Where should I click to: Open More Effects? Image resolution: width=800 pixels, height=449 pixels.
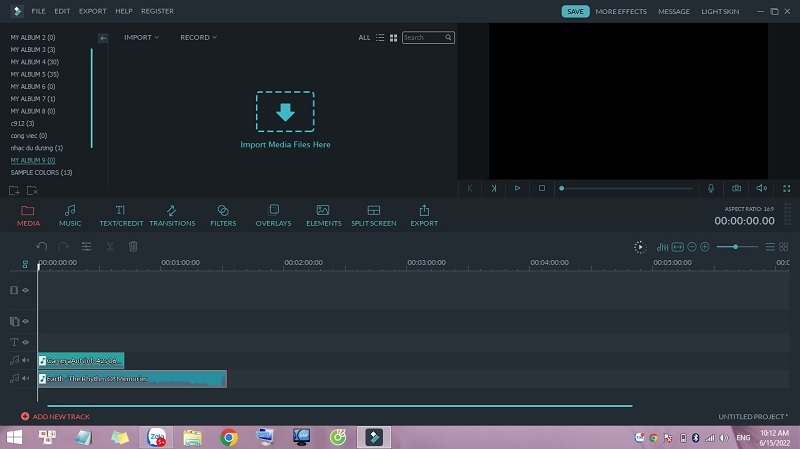click(x=621, y=11)
